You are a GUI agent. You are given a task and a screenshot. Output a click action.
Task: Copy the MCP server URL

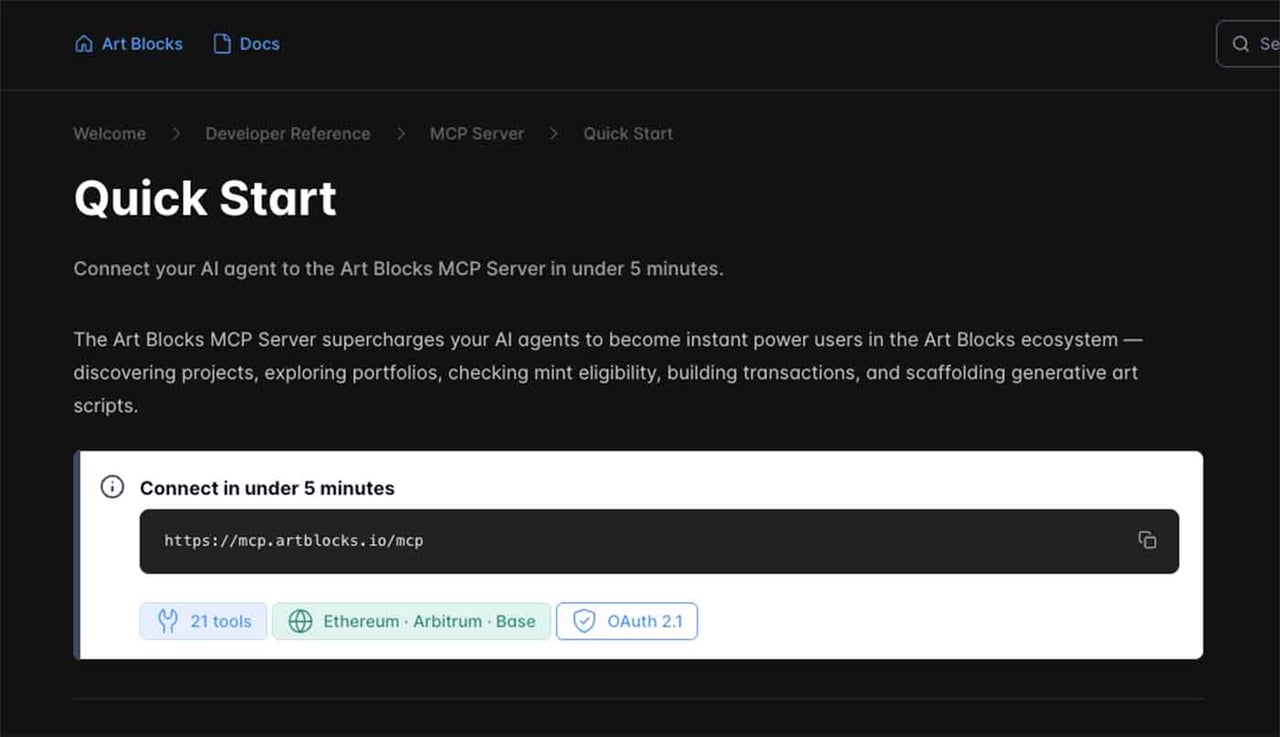[x=1147, y=540]
